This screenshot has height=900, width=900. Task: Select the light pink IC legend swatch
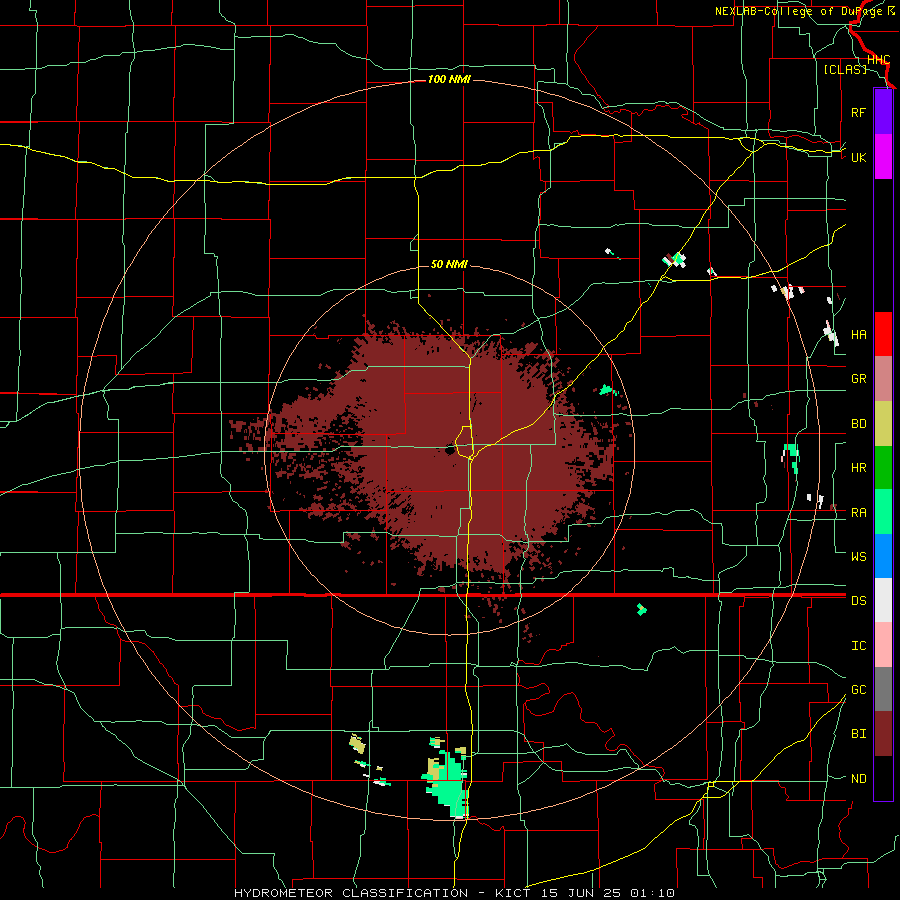pos(883,645)
